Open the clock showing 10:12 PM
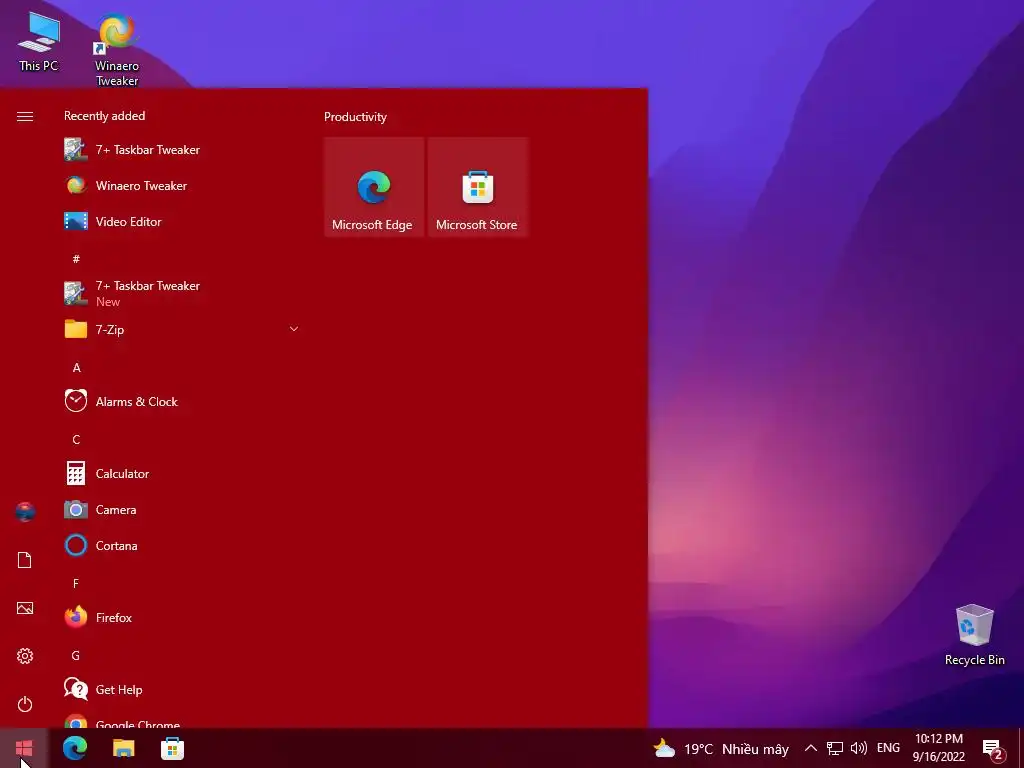The image size is (1024, 768). [x=938, y=748]
